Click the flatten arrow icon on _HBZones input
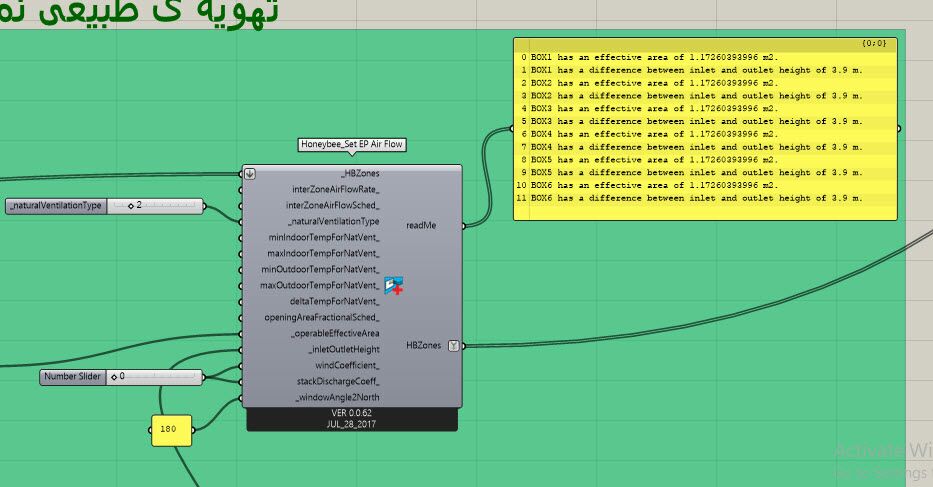The width and height of the screenshot is (933, 487). click(x=250, y=174)
